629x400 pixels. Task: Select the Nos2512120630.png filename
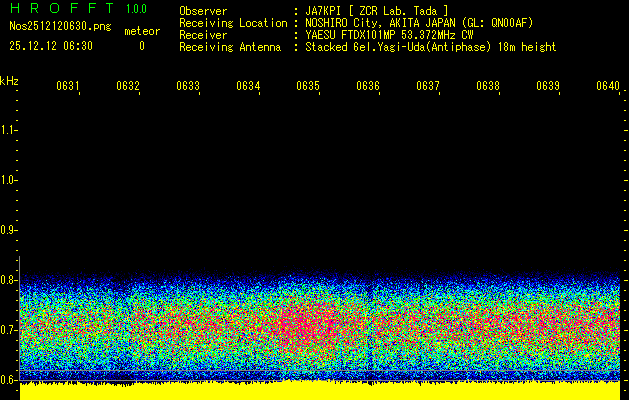tap(50, 27)
